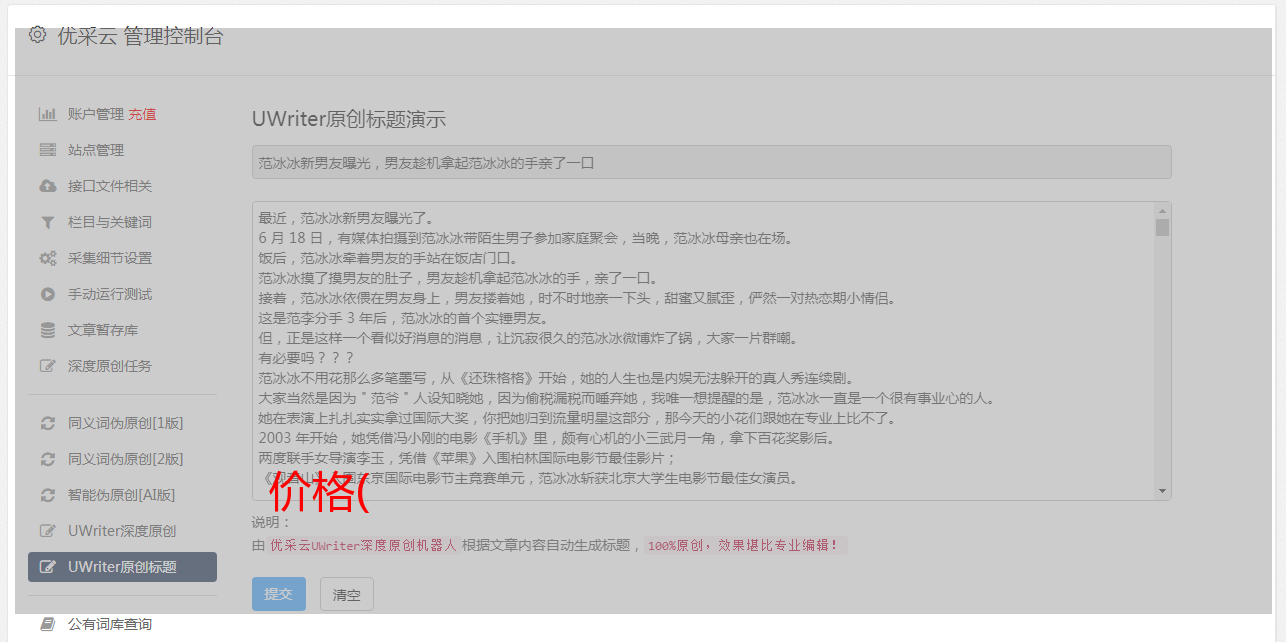Screen dimensions: 1286x642
Task: Click the 说明： label
Action: pos(271,522)
